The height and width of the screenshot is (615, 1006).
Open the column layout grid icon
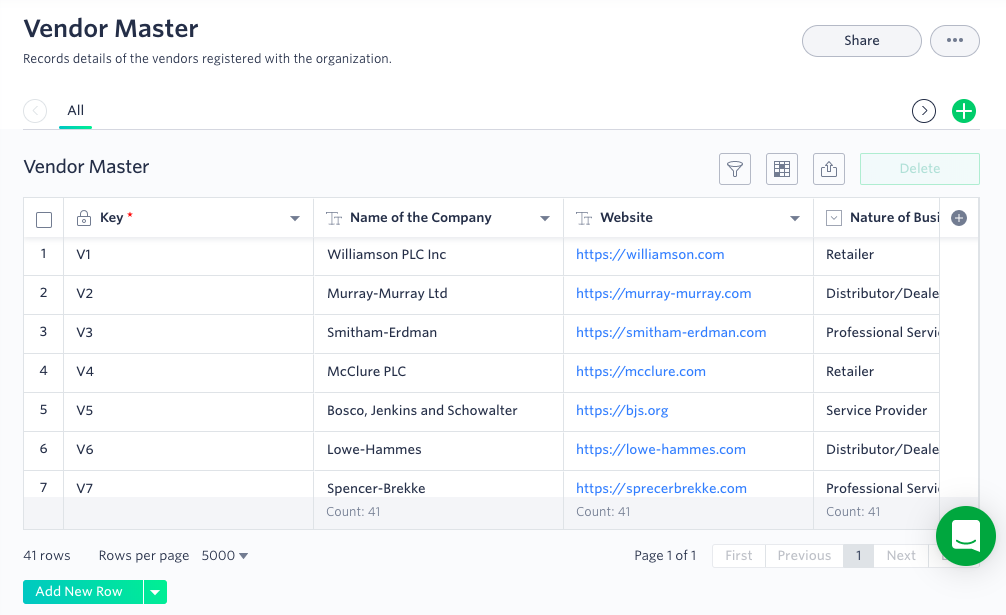[x=782, y=169]
